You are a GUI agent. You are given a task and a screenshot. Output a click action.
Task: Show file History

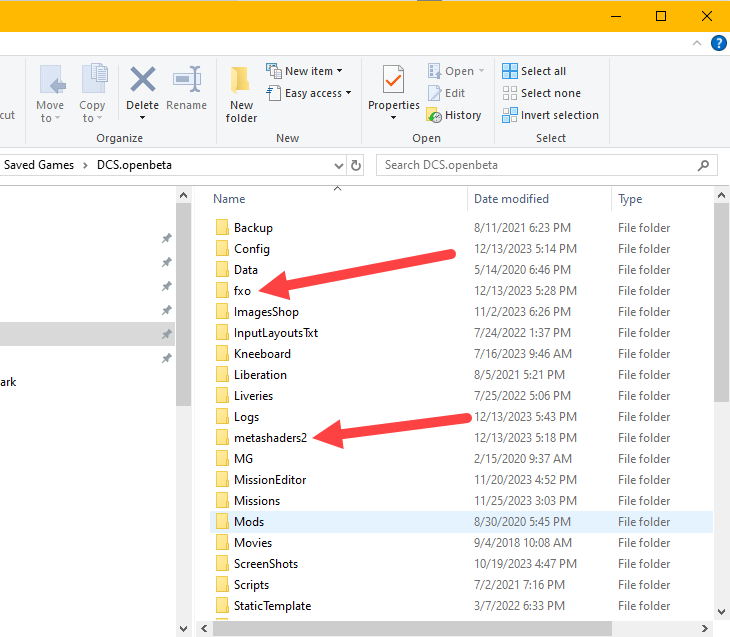(454, 115)
